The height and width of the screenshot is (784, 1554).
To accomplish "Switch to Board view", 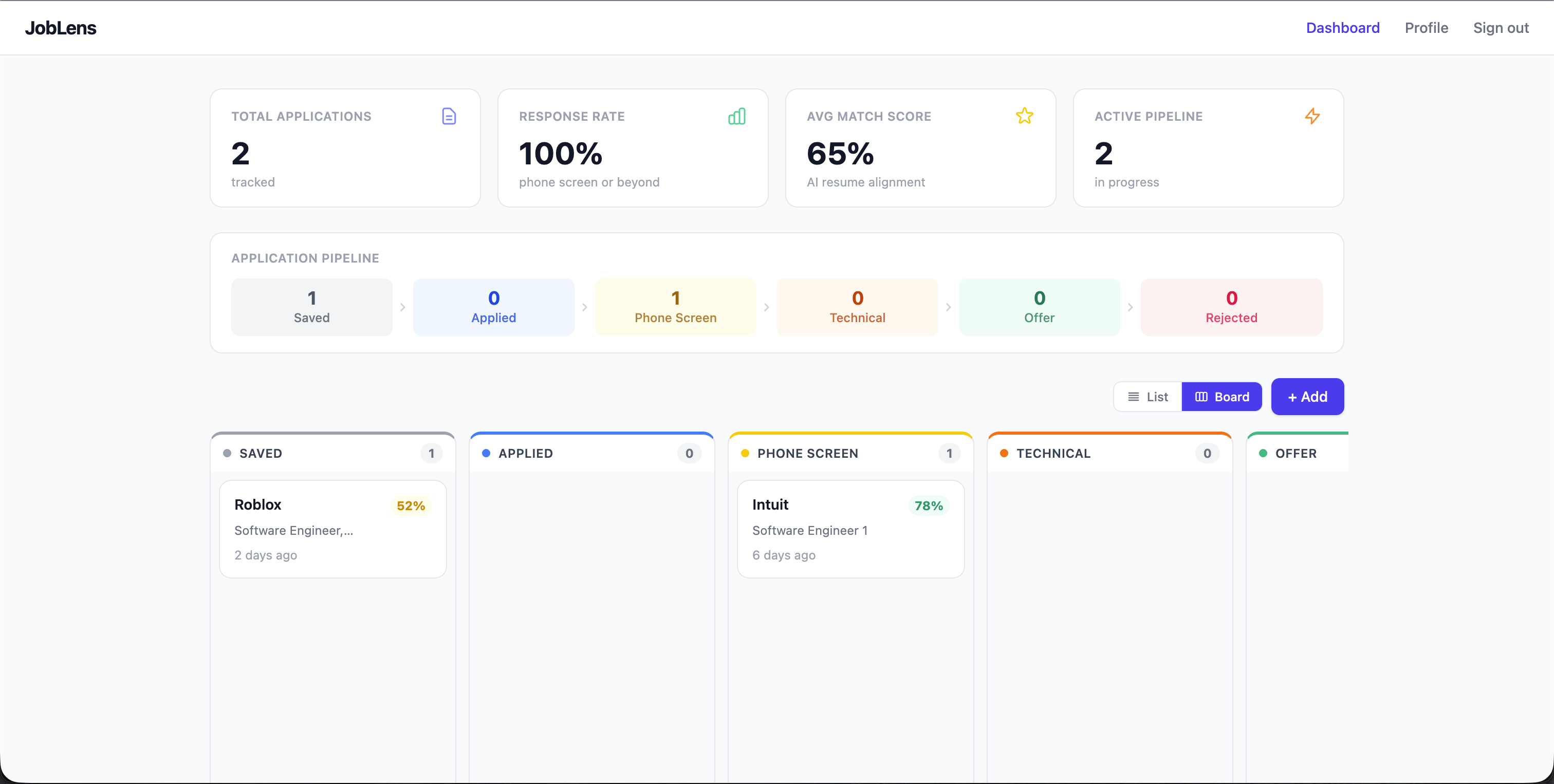I will coord(1222,397).
